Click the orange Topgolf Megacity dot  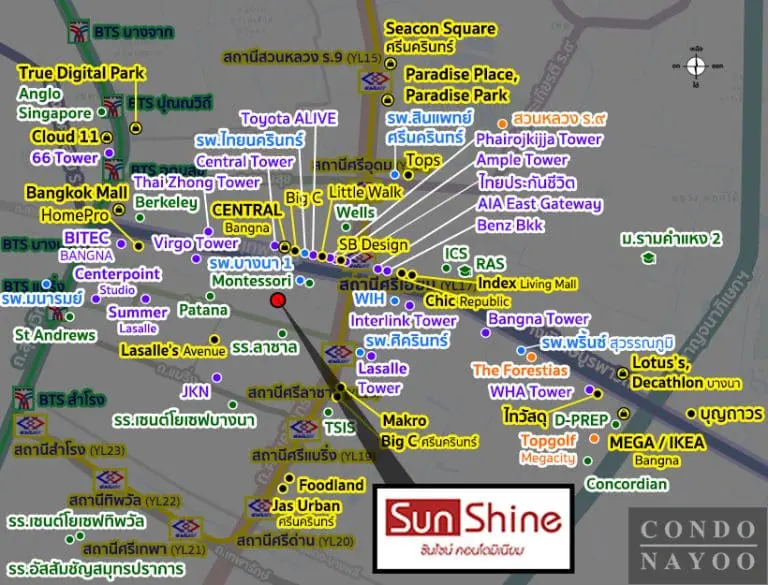[594, 439]
